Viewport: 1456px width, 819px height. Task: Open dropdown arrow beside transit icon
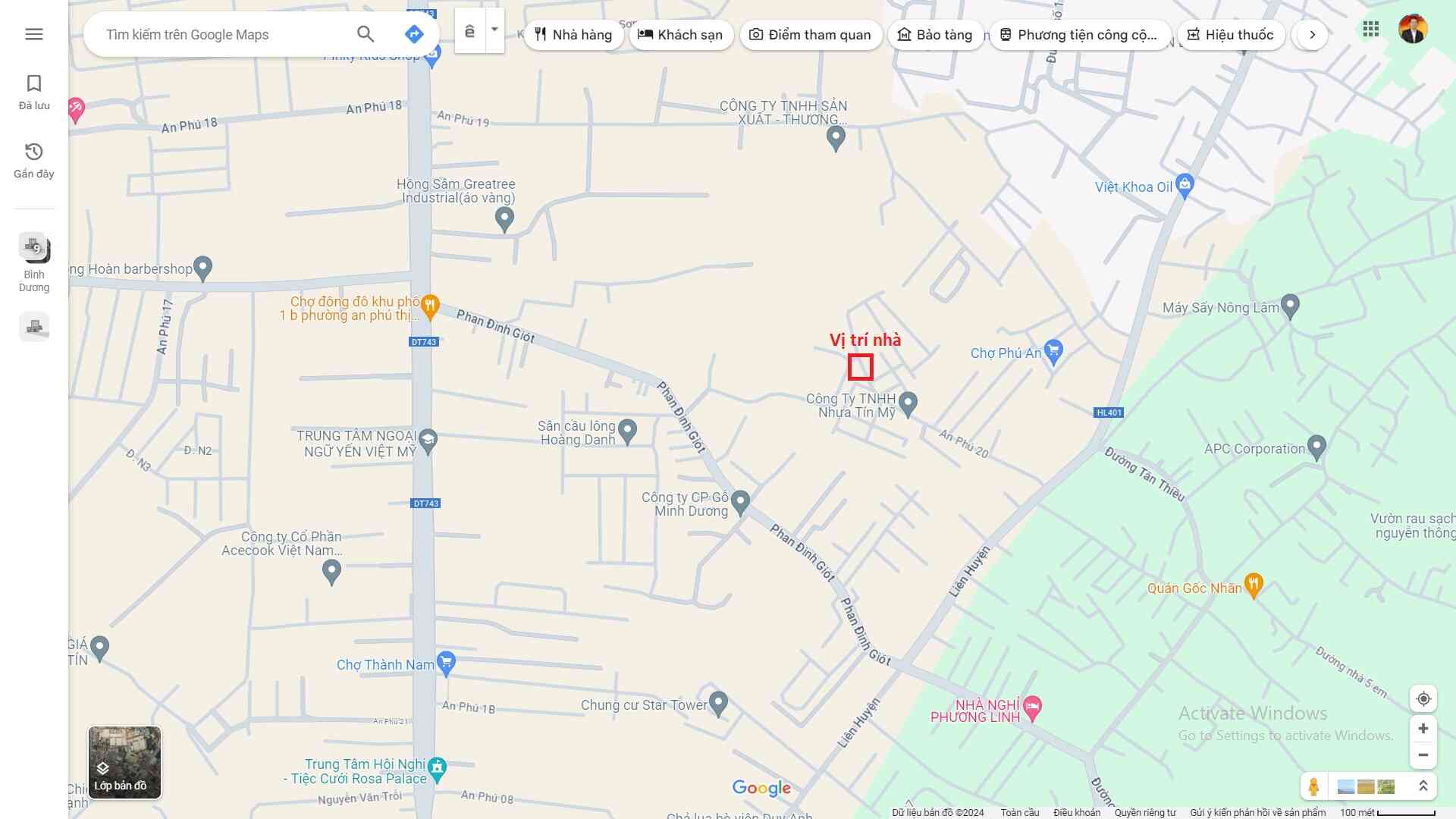494,30
